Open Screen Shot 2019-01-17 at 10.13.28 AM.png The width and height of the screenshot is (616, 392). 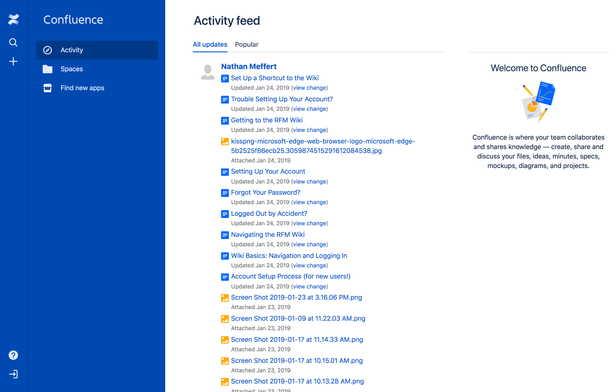[x=297, y=381]
